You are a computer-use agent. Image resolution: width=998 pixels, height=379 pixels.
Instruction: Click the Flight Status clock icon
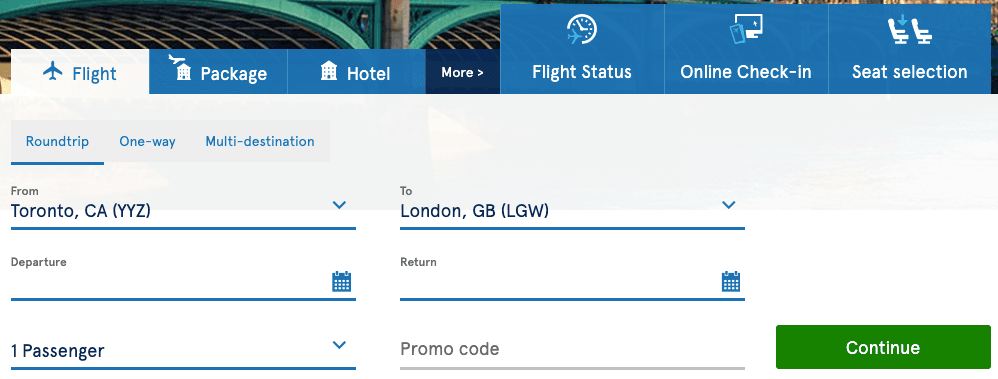point(582,29)
